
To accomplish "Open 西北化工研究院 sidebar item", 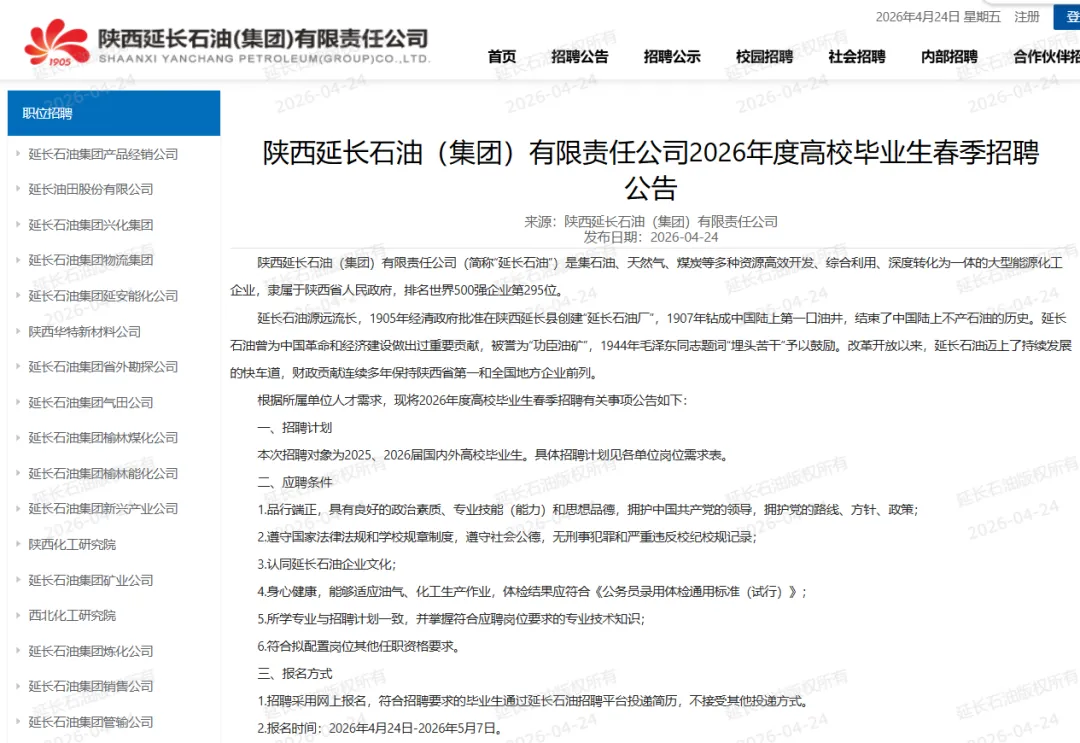I will click(72, 616).
